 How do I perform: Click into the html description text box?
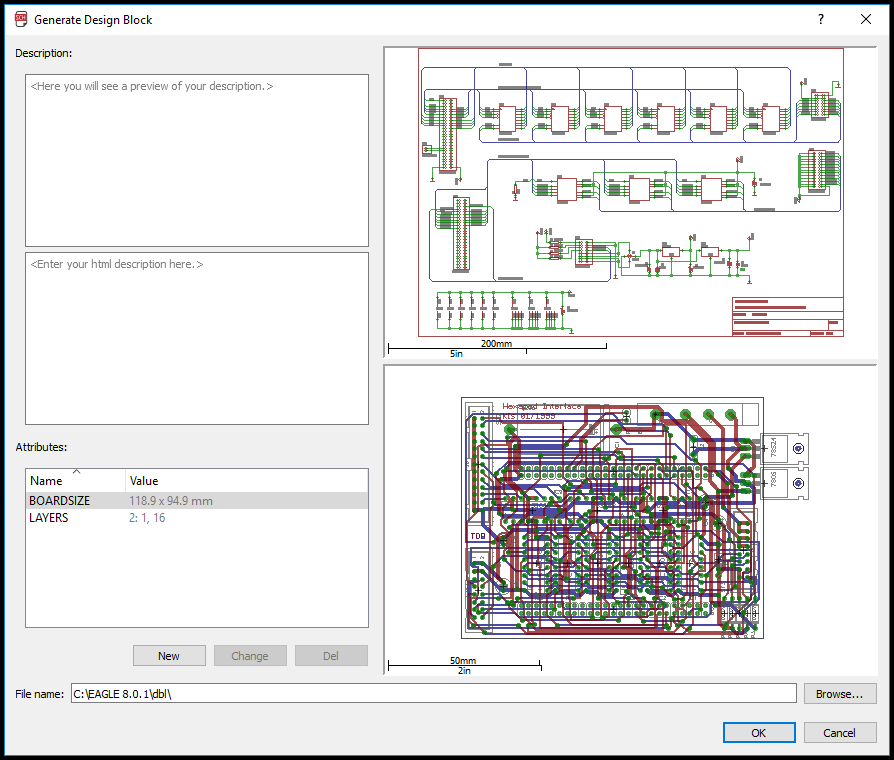click(197, 340)
